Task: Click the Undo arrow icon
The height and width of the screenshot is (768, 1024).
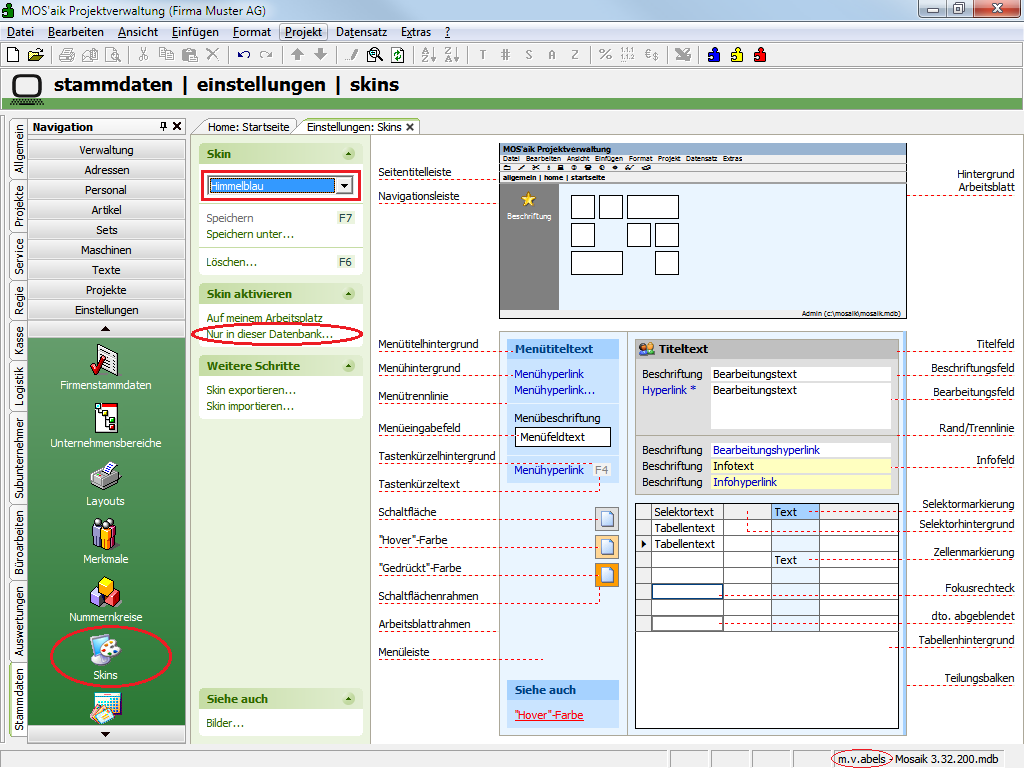Action: point(244,55)
